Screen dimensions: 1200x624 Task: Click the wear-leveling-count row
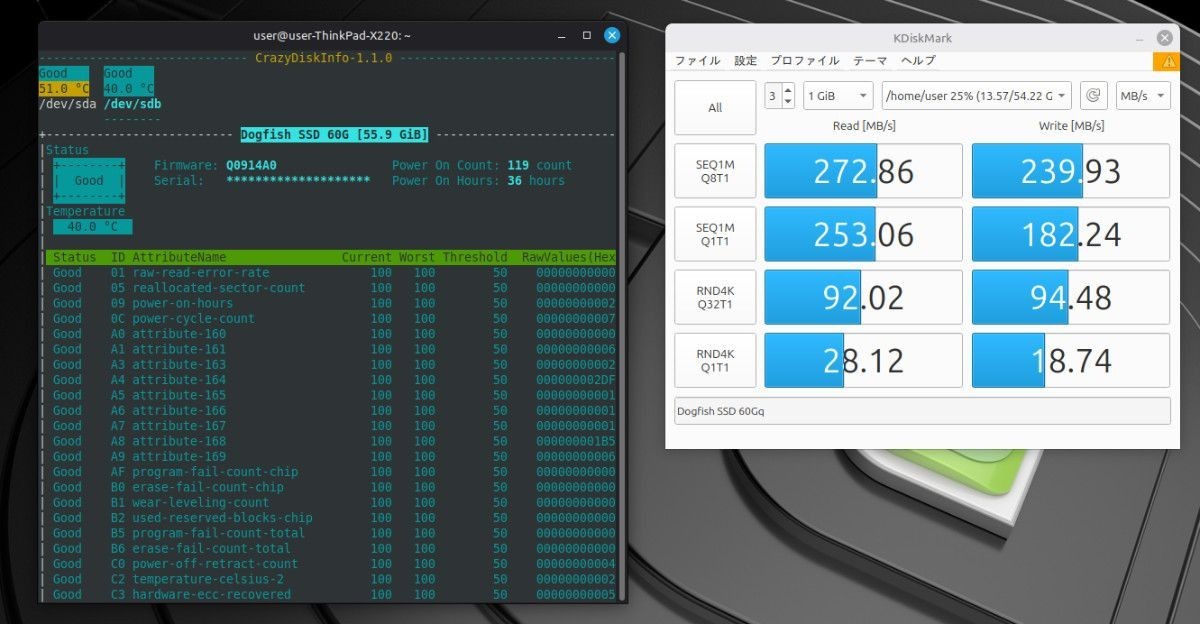point(331,502)
